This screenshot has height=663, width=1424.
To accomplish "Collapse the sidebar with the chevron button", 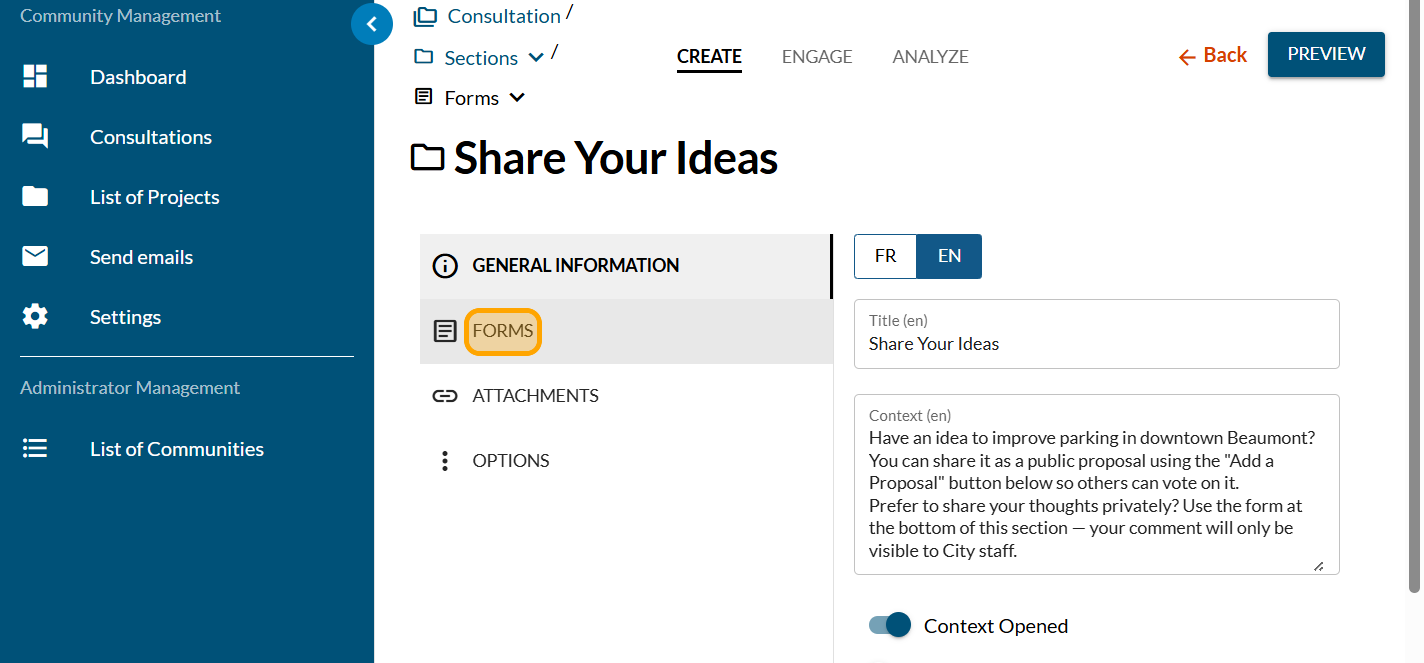I will 372,25.
